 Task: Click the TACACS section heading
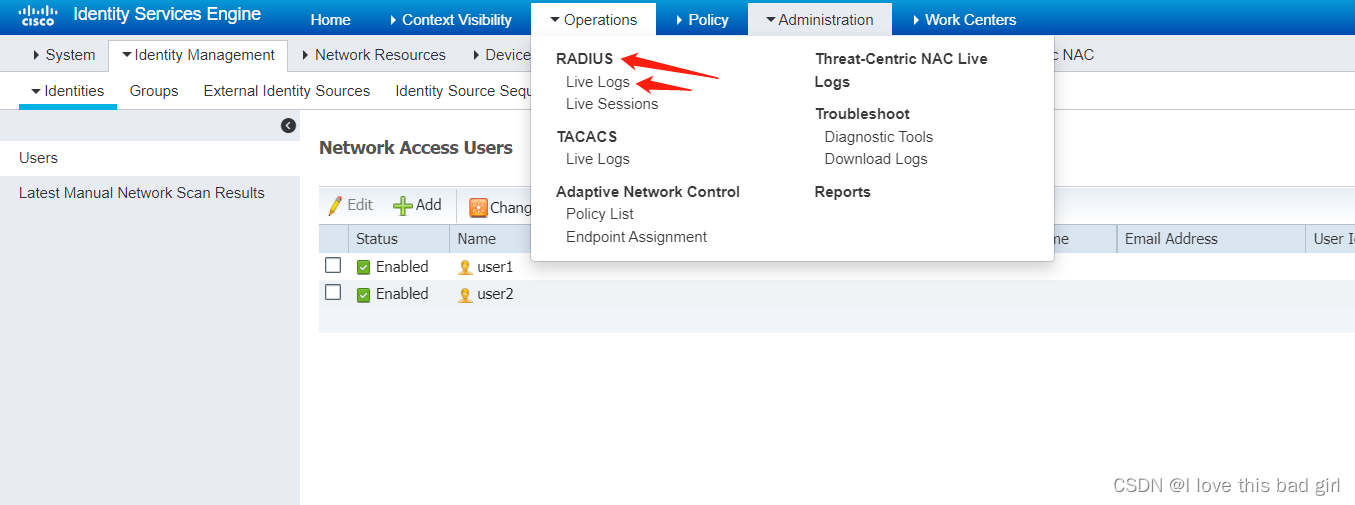pyautogui.click(x=587, y=137)
